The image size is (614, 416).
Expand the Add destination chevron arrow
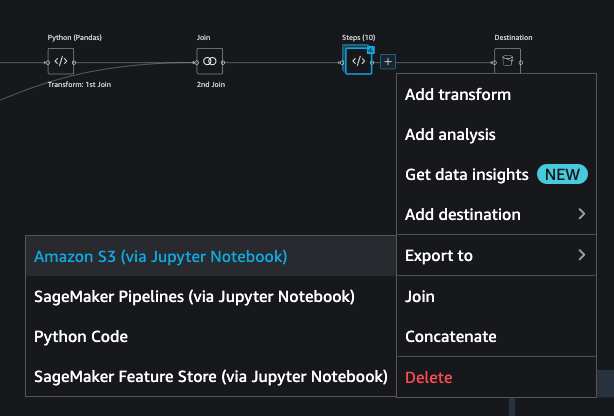[582, 214]
